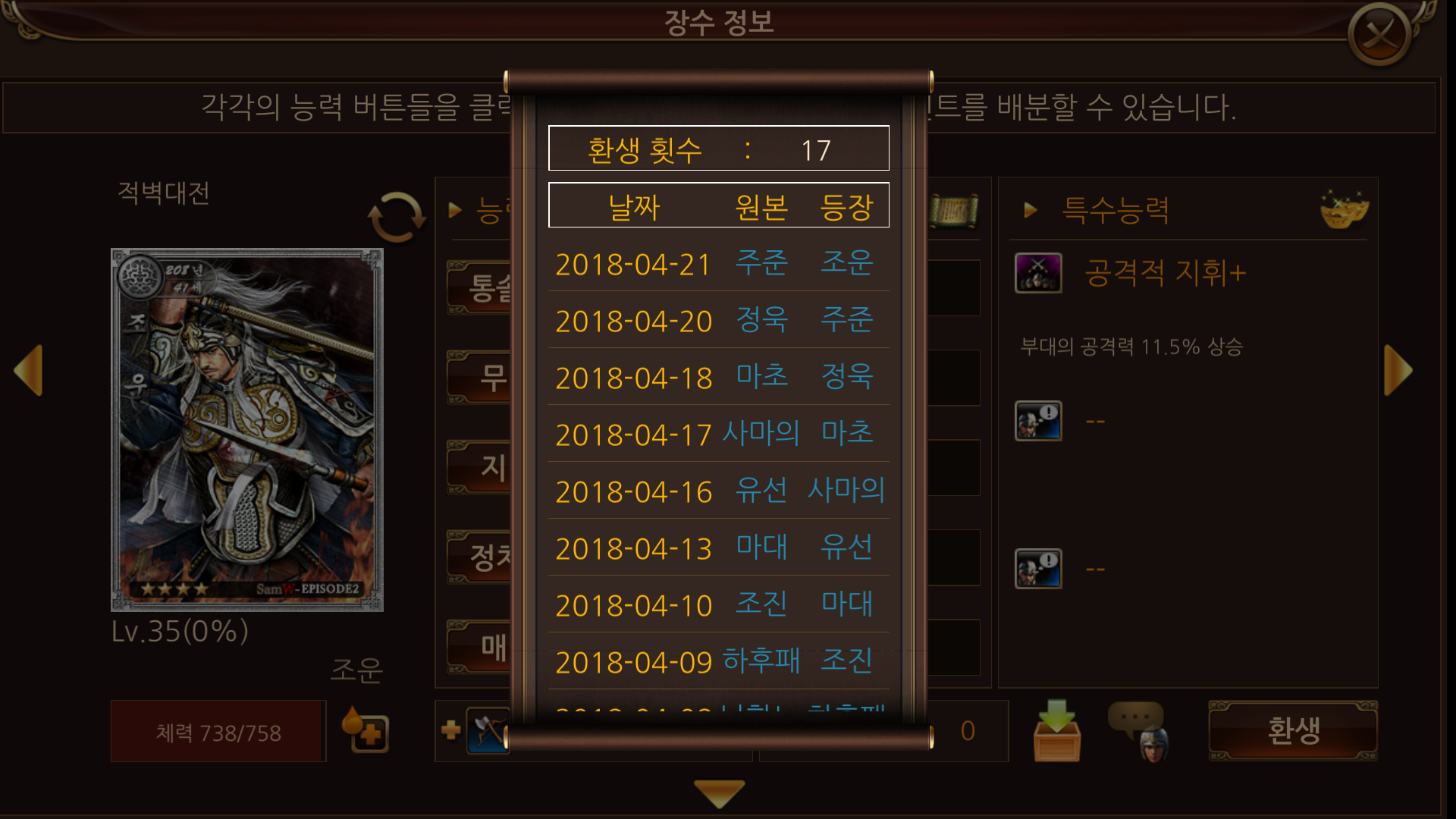Viewport: 1456px width, 819px height.
Task: Click the 무 stat button
Action: (479, 378)
